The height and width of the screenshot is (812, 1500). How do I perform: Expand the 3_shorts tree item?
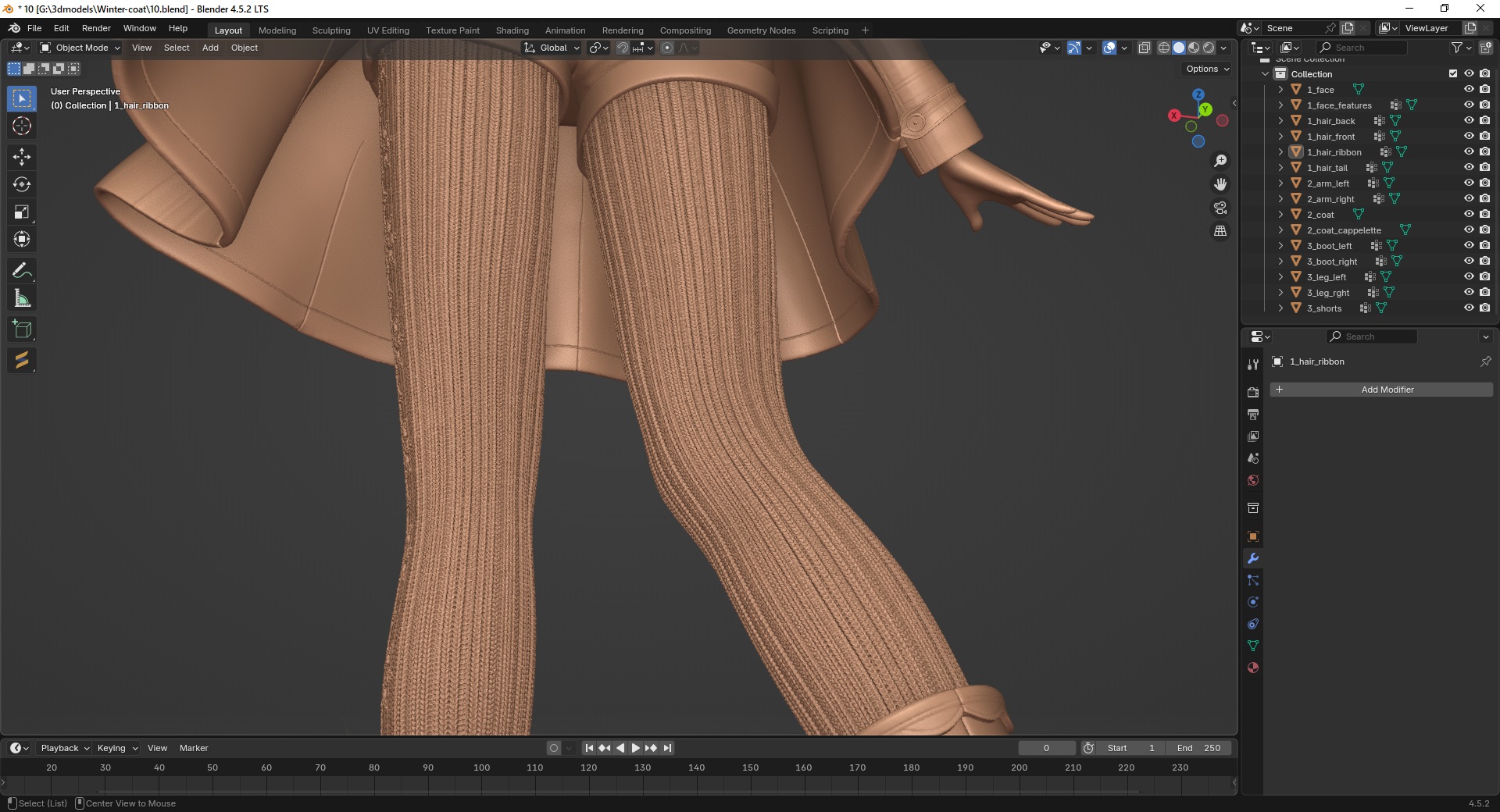point(1280,308)
